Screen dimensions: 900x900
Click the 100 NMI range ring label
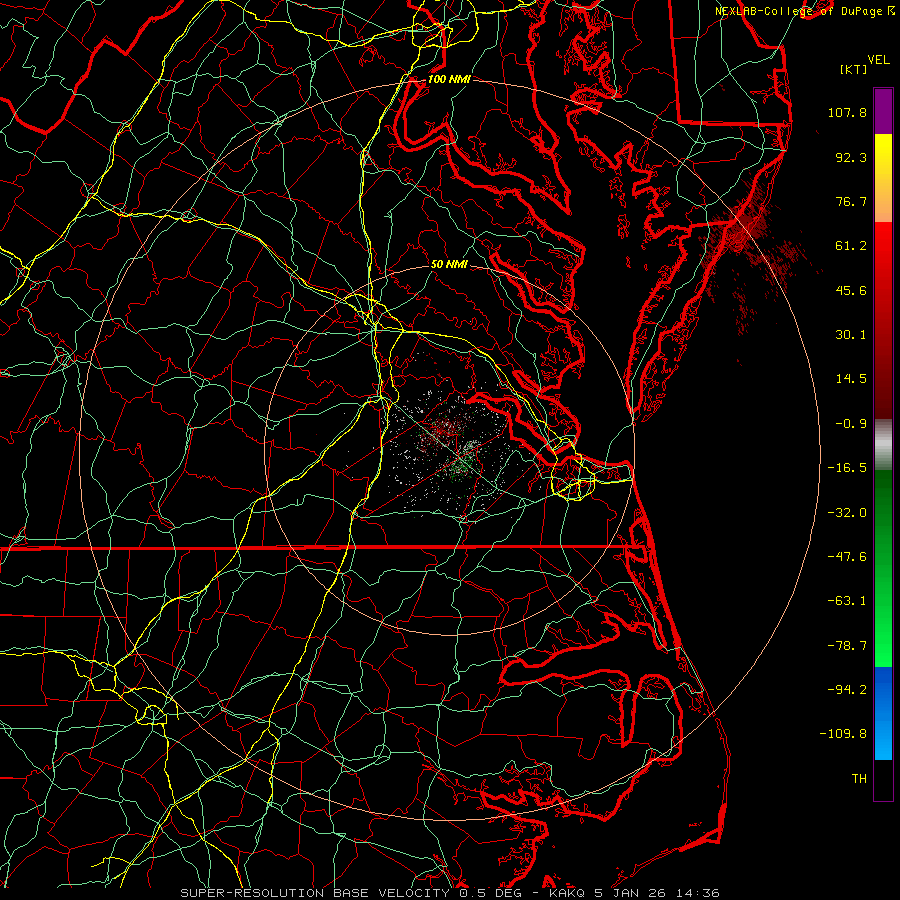click(x=449, y=79)
